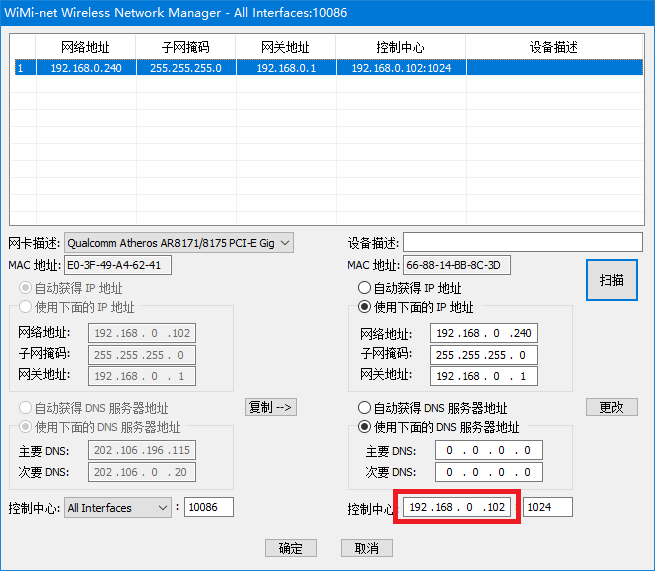Image resolution: width=655 pixels, height=571 pixels.
Task: Click the 扫描 scan button
Action: tap(611, 280)
